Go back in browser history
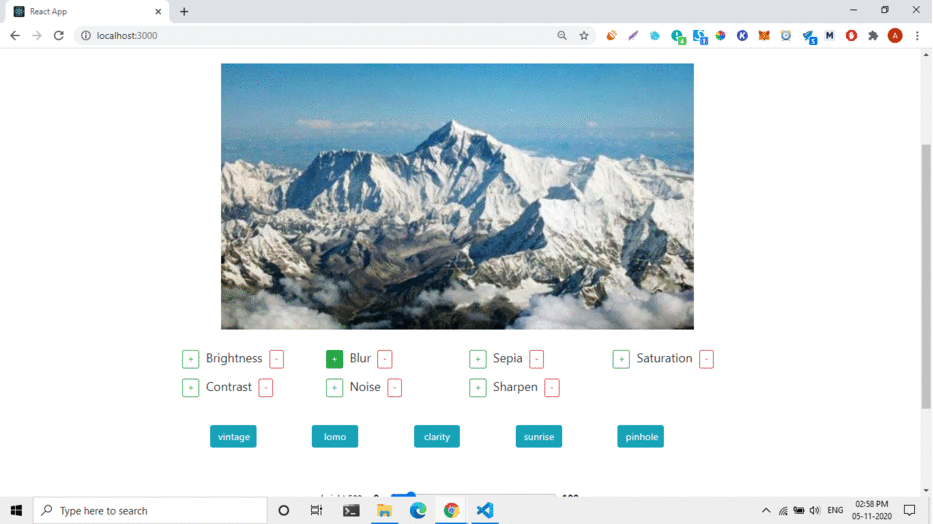 click(15, 36)
